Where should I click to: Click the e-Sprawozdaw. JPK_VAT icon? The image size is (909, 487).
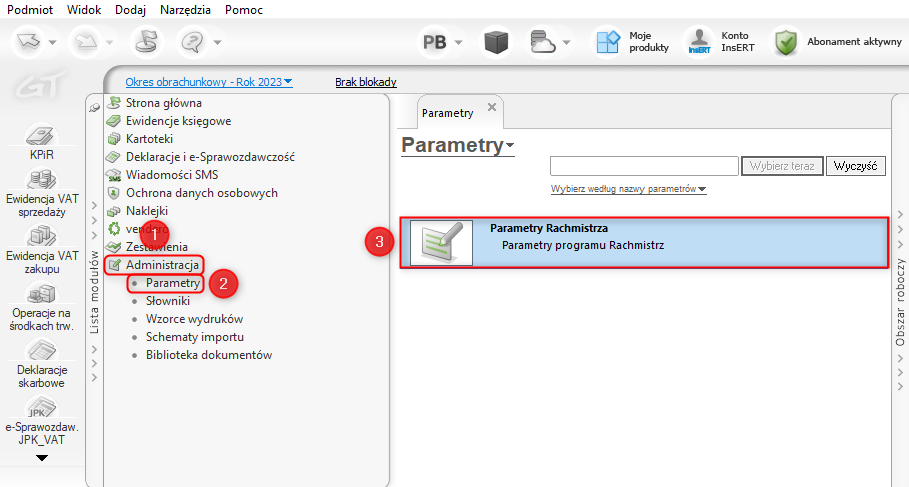pos(42,409)
